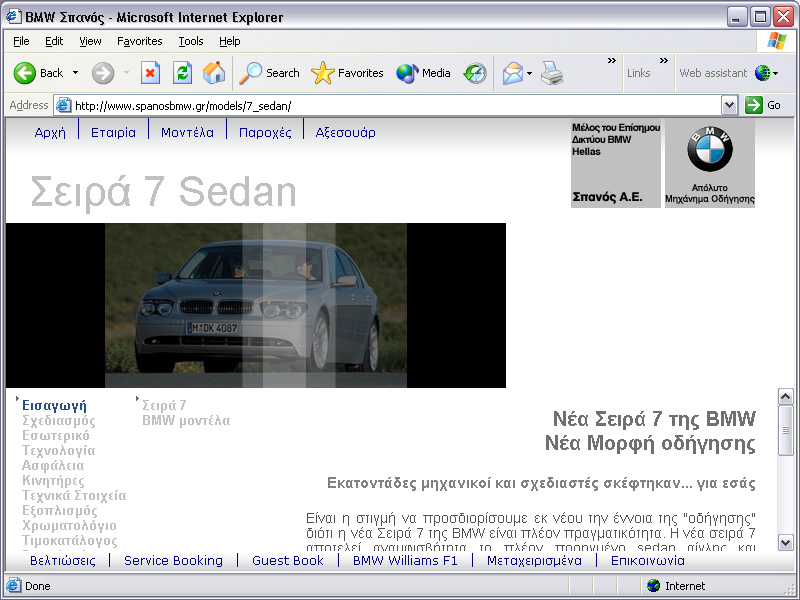The width and height of the screenshot is (800, 600).
Task: Open the Back history dropdown arrow
Action: (76, 73)
